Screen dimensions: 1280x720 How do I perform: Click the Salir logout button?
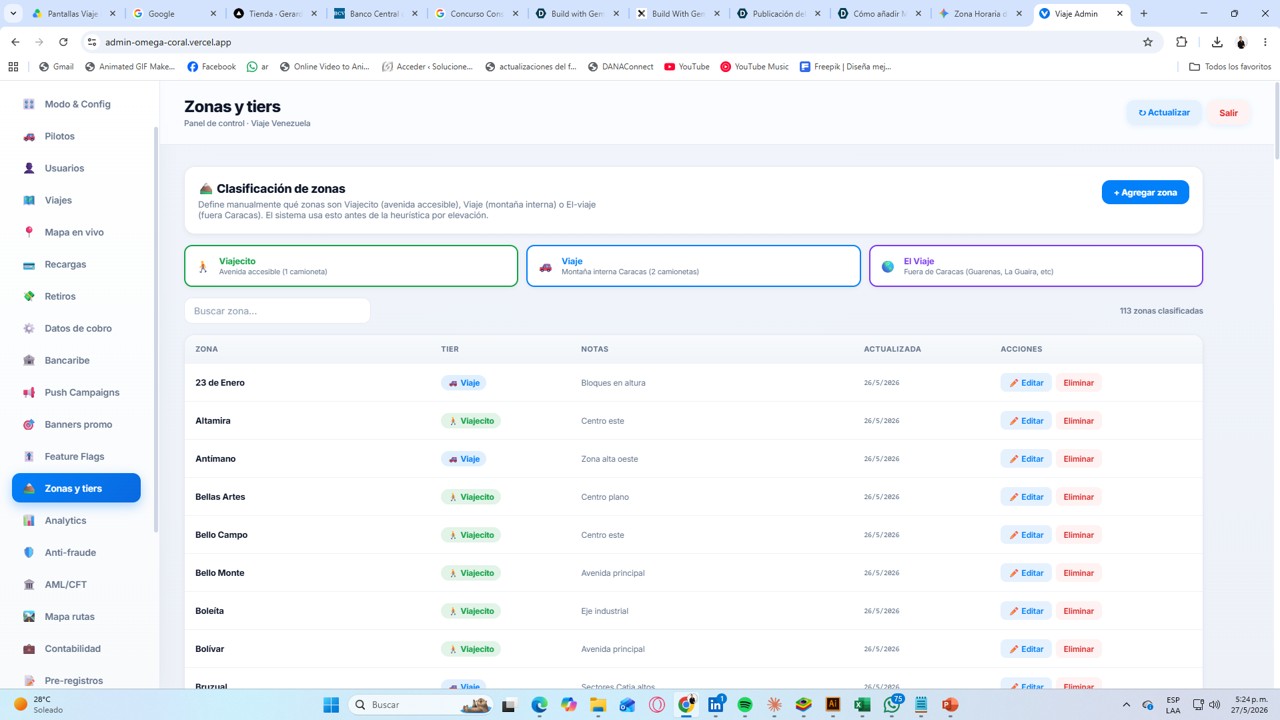[1228, 113]
